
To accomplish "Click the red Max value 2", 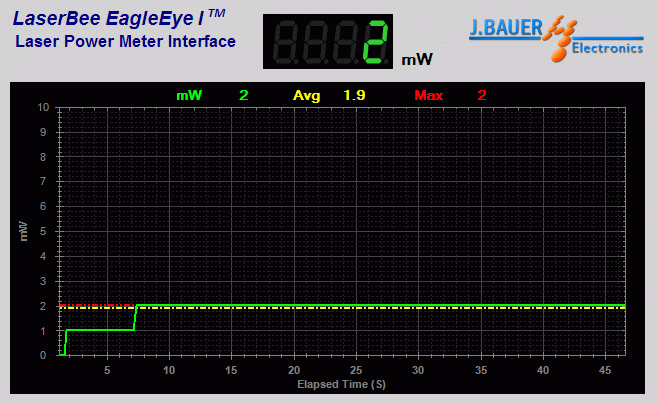I will (x=482, y=95).
